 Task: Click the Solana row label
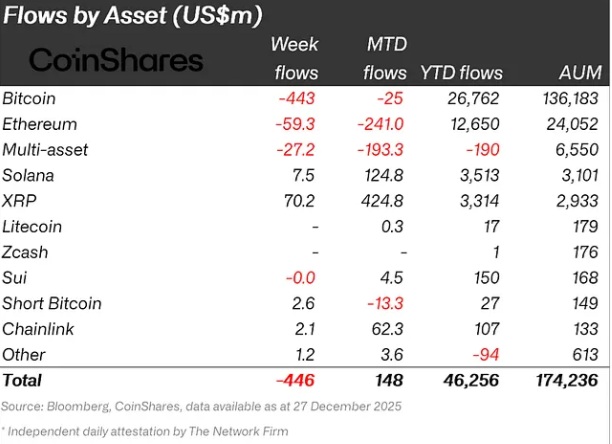click(30, 175)
